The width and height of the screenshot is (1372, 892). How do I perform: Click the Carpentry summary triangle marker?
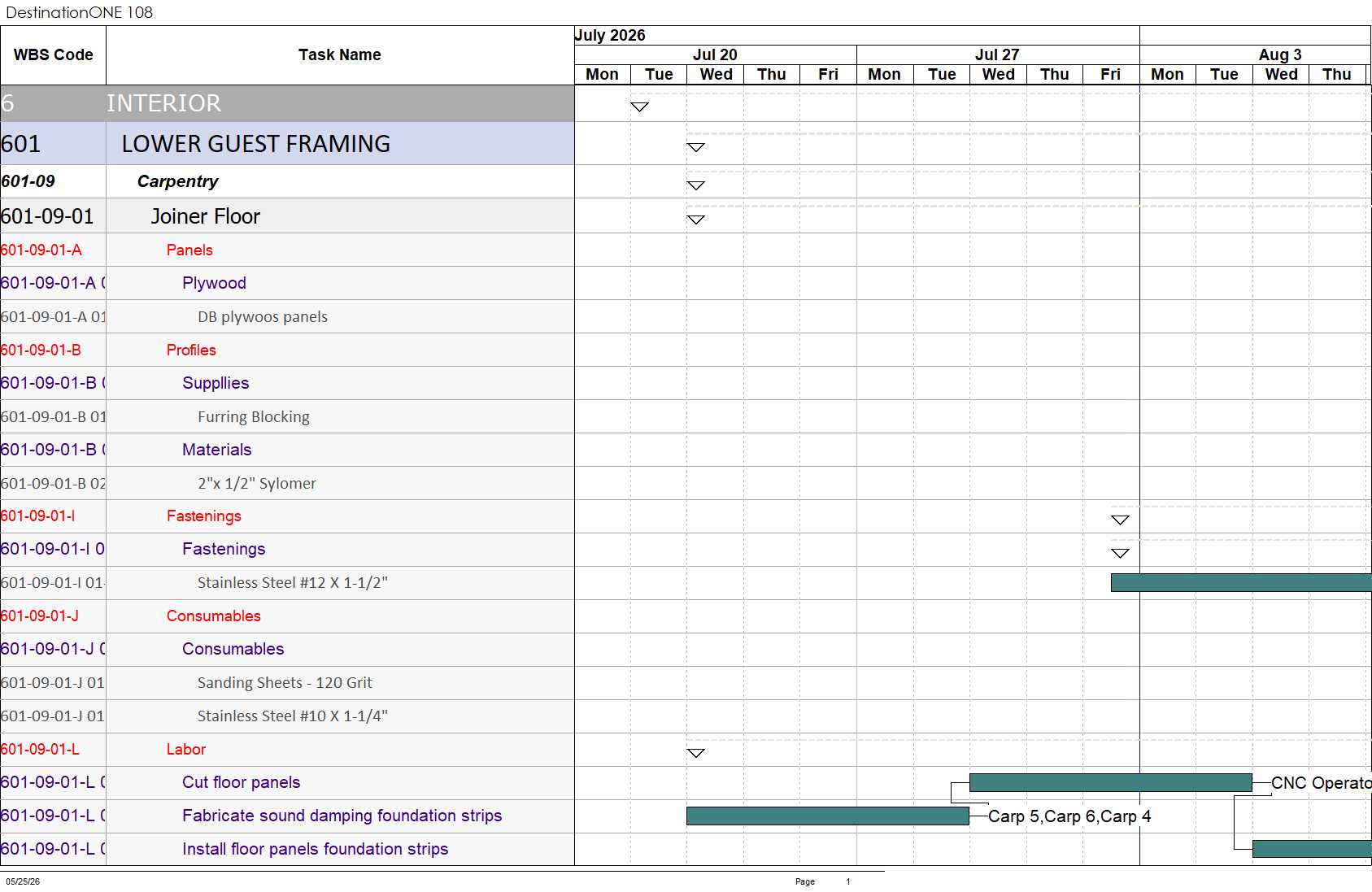(695, 185)
